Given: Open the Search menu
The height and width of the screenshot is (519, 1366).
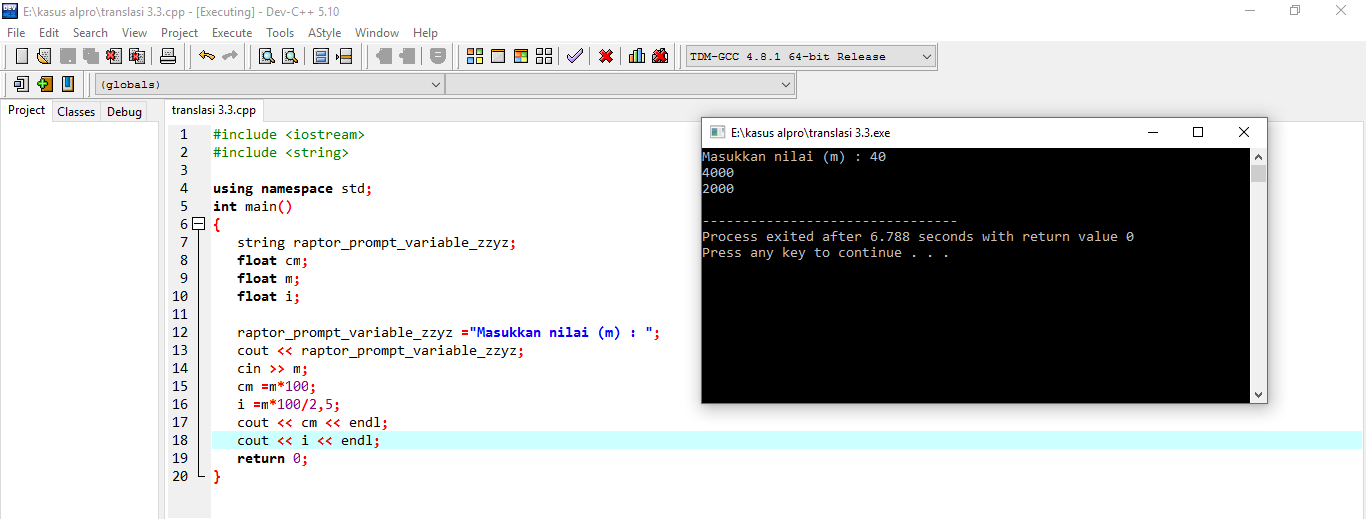Looking at the screenshot, I should click(x=90, y=33).
